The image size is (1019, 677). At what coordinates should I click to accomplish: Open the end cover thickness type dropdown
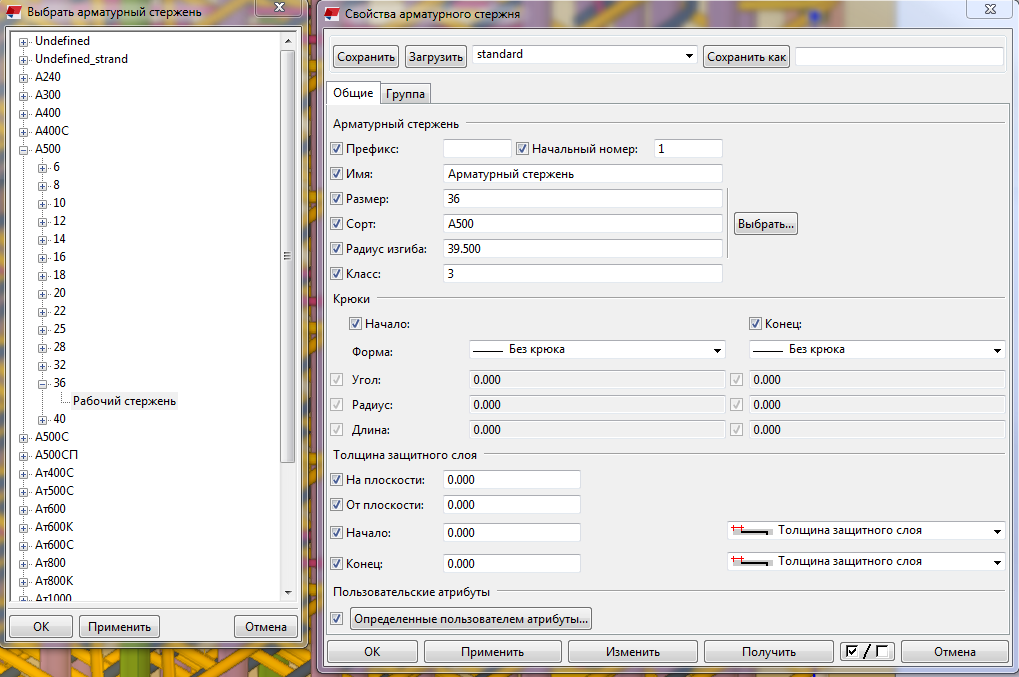[x=865, y=562]
